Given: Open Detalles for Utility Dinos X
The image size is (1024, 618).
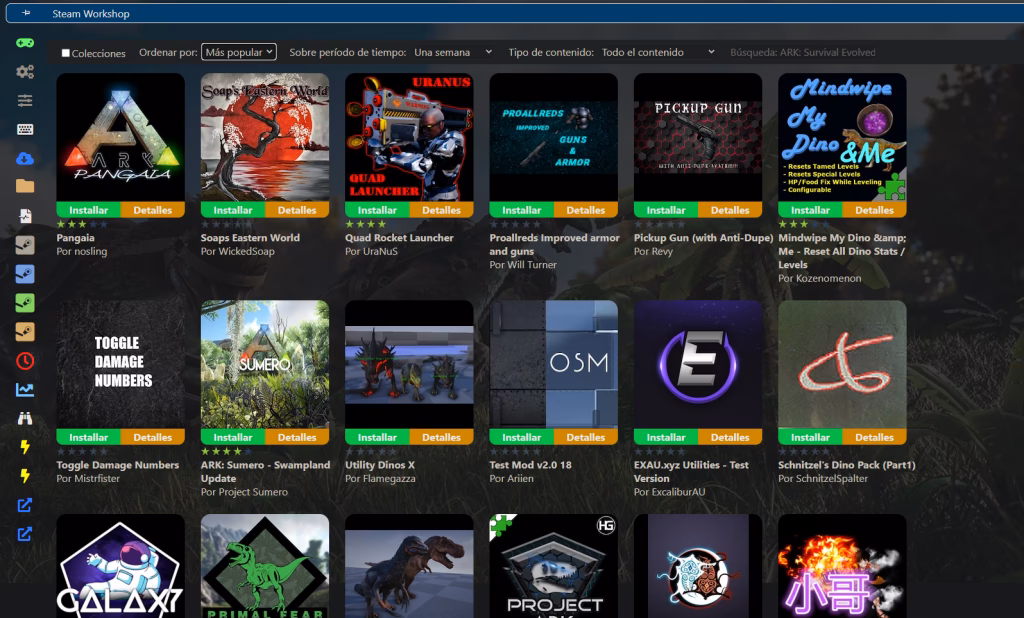Looking at the screenshot, I should (x=441, y=437).
